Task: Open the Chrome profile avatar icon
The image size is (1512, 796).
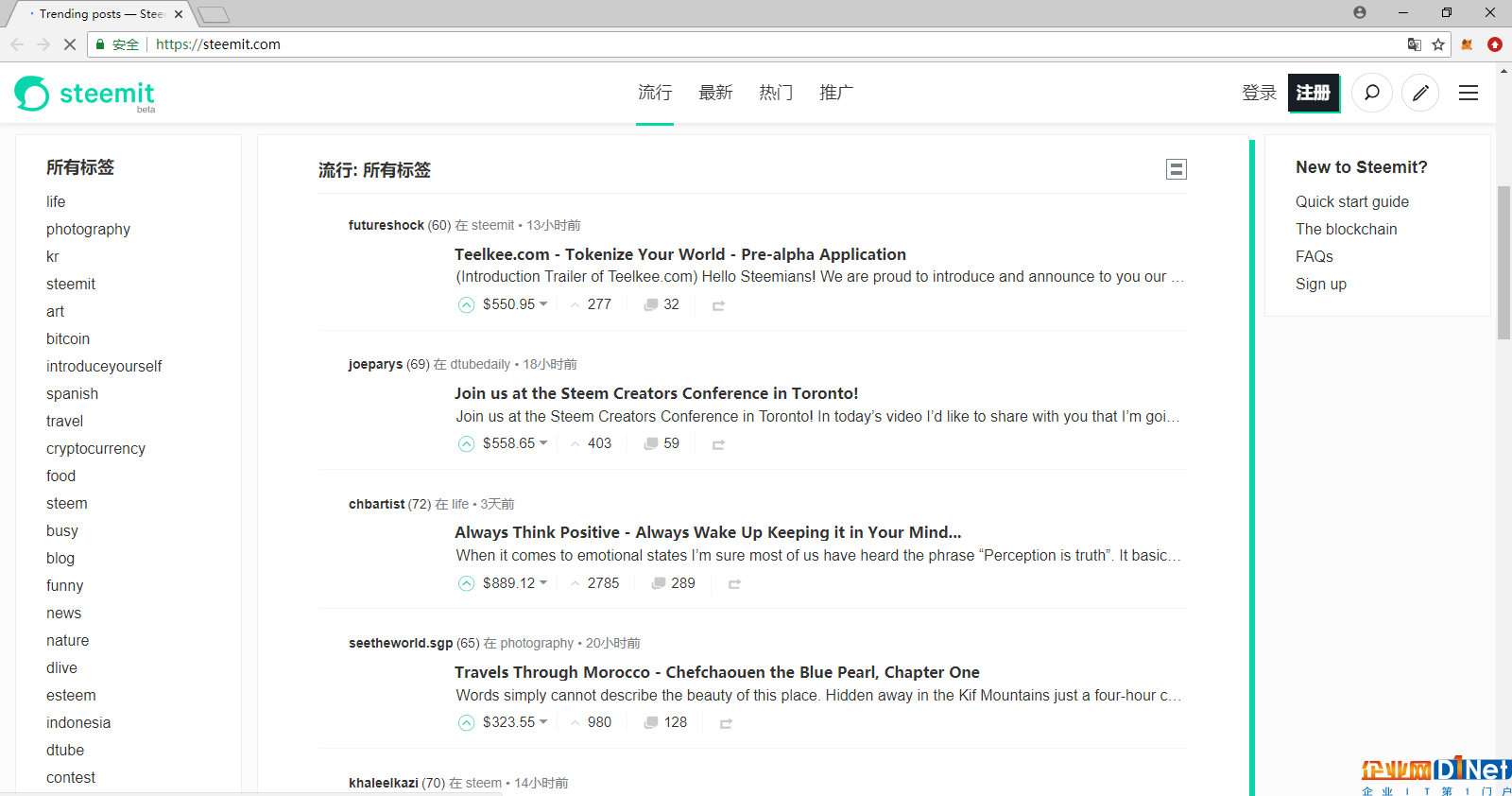Action: pyautogui.click(x=1360, y=12)
